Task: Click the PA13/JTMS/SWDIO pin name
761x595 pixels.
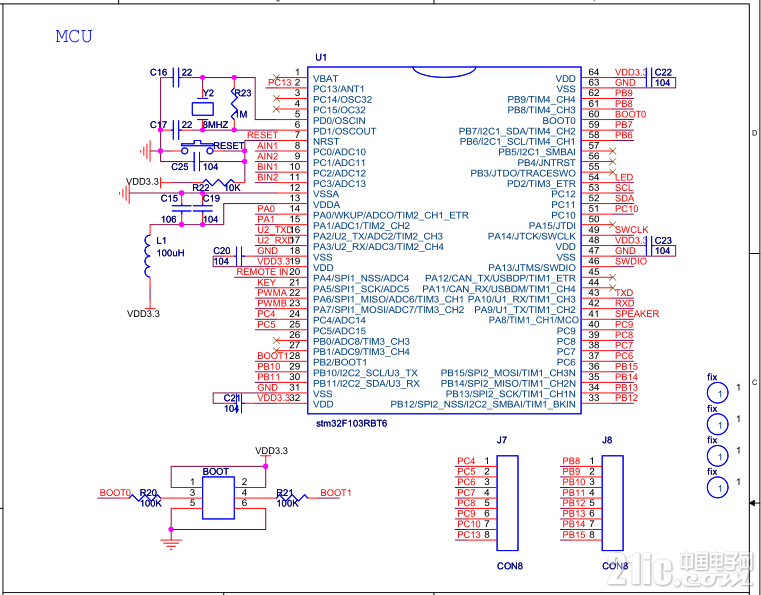Action: (x=532, y=268)
